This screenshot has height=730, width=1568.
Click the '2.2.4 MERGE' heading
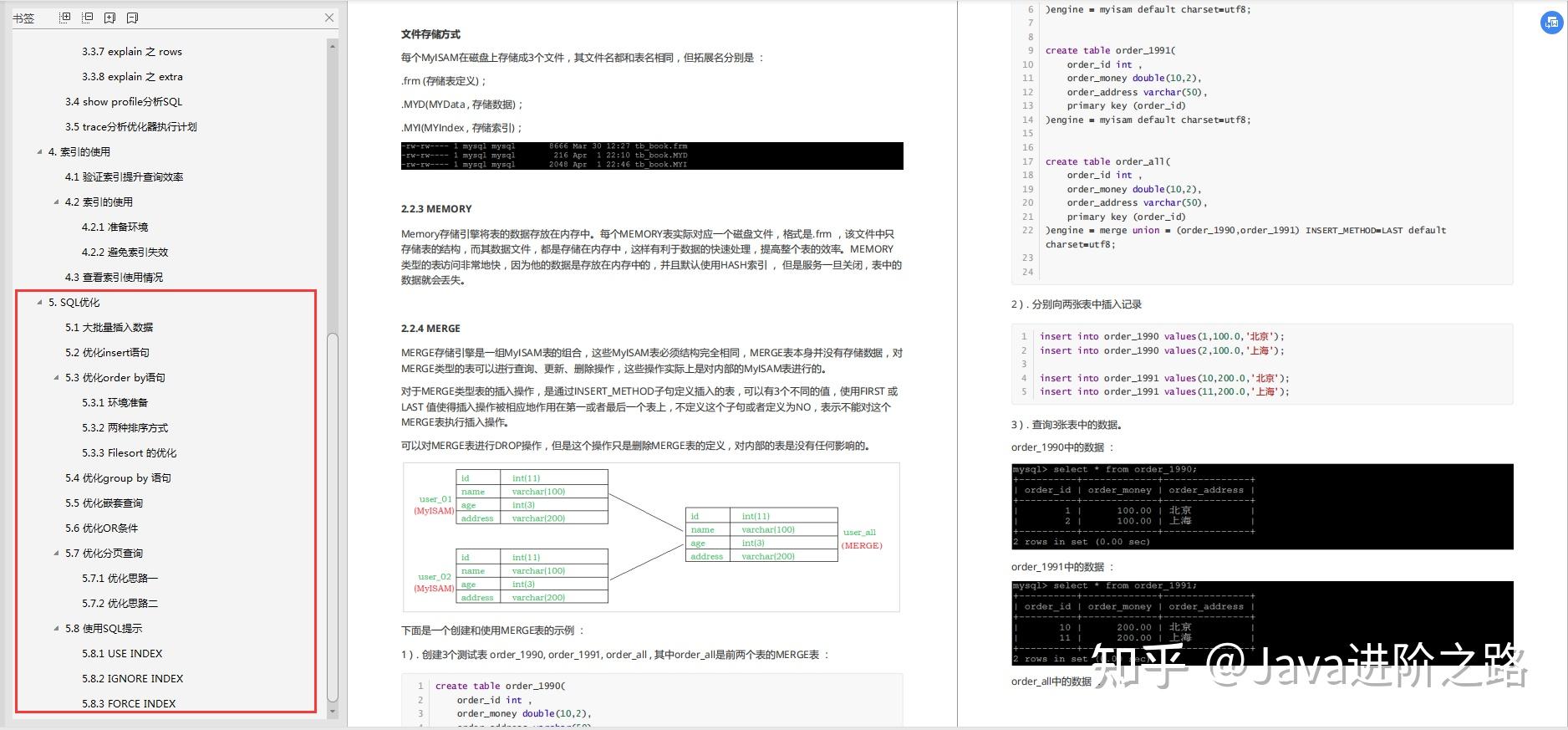pos(430,329)
